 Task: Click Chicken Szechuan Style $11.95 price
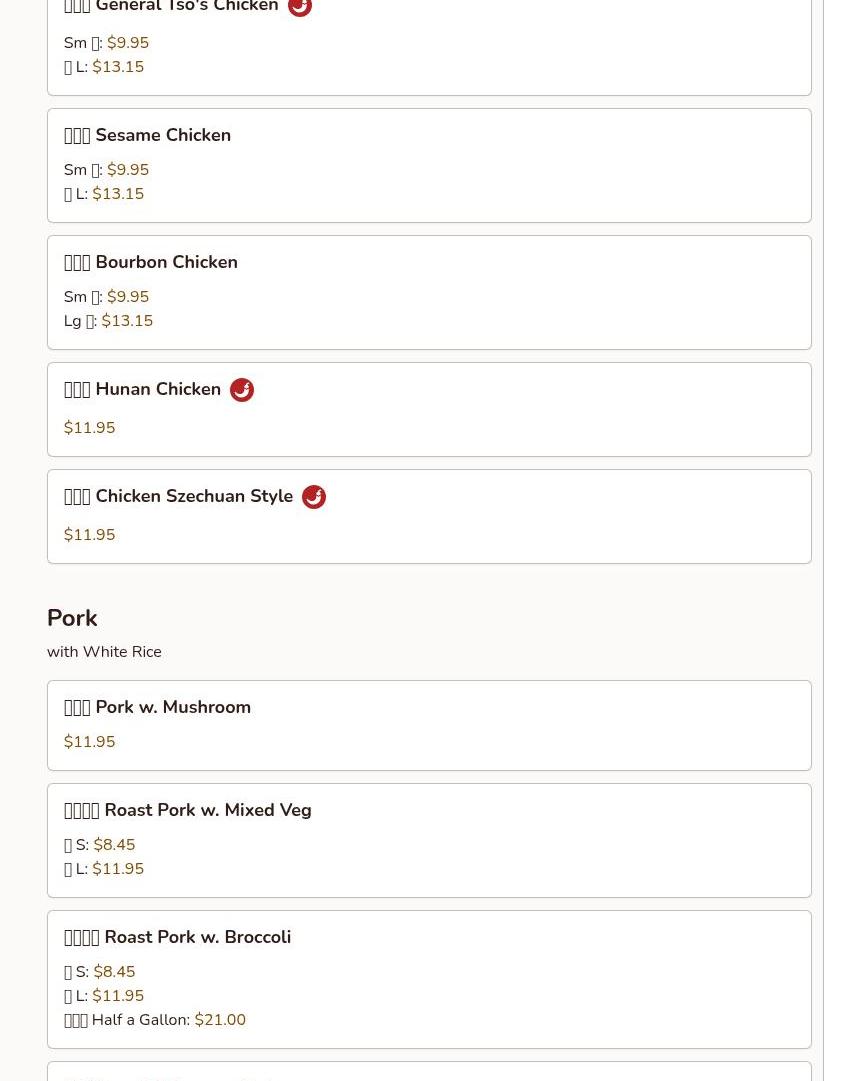coord(89,535)
